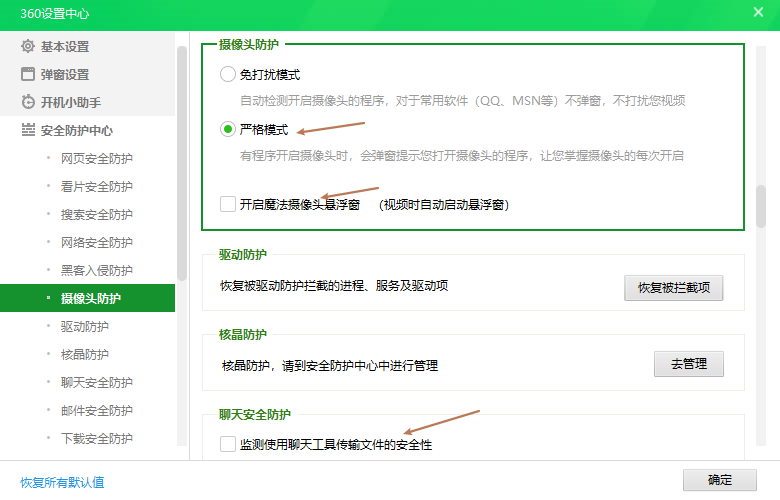This screenshot has height=500, width=780.
Task: Click 严格模式 description text
Action: (x=462, y=156)
